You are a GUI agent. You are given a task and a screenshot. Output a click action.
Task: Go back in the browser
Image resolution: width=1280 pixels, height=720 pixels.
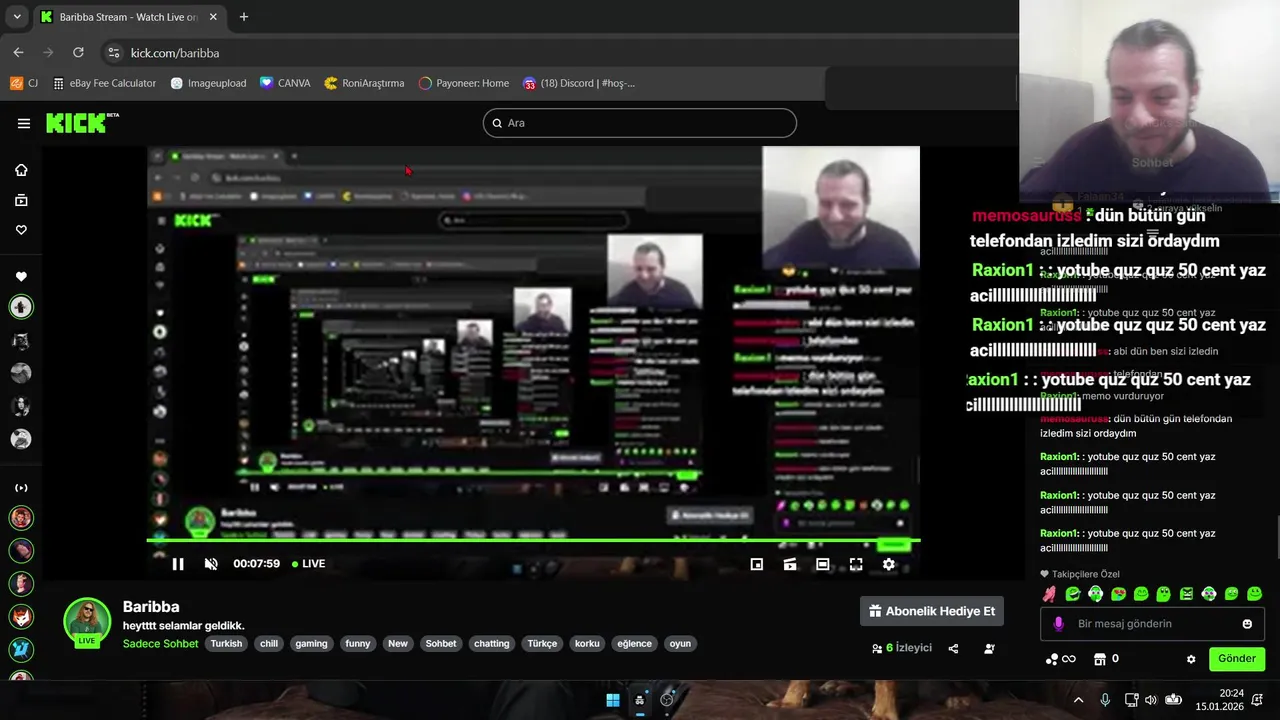pos(18,53)
